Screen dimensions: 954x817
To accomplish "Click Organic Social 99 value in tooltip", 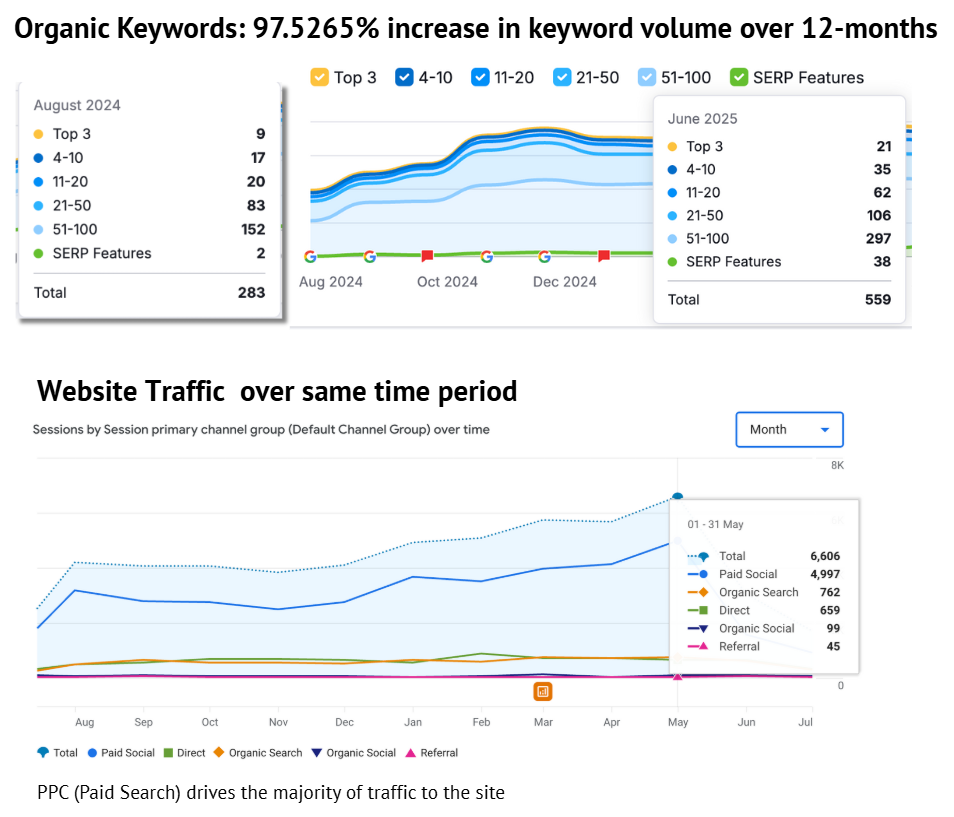I will [833, 628].
